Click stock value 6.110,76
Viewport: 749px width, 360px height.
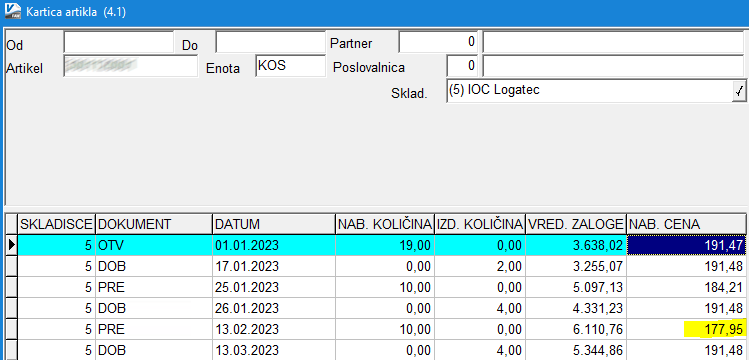(576, 329)
